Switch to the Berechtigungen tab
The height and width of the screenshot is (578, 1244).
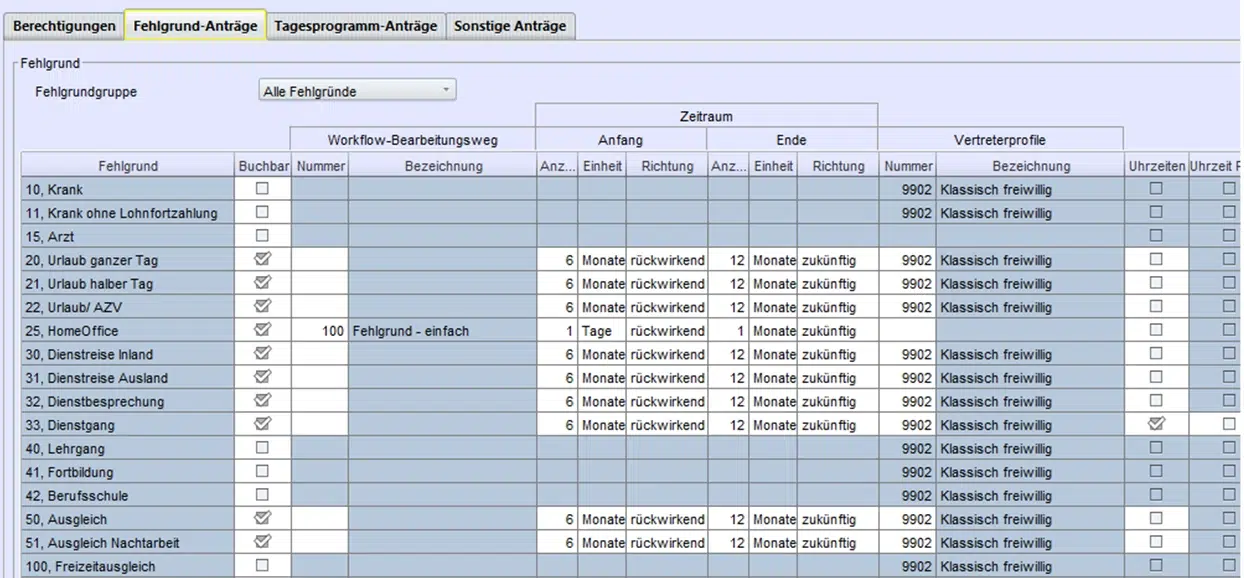pyautogui.click(x=64, y=26)
